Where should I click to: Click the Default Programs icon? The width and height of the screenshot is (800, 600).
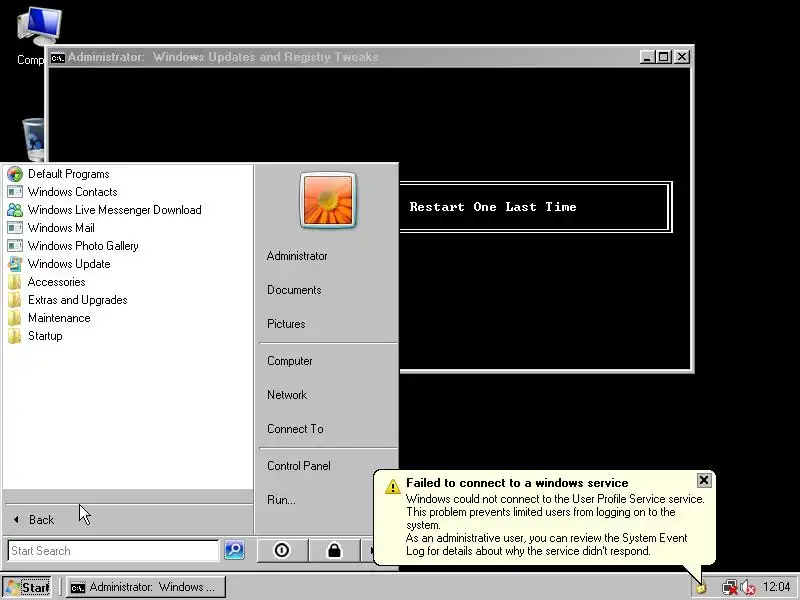pos(15,174)
